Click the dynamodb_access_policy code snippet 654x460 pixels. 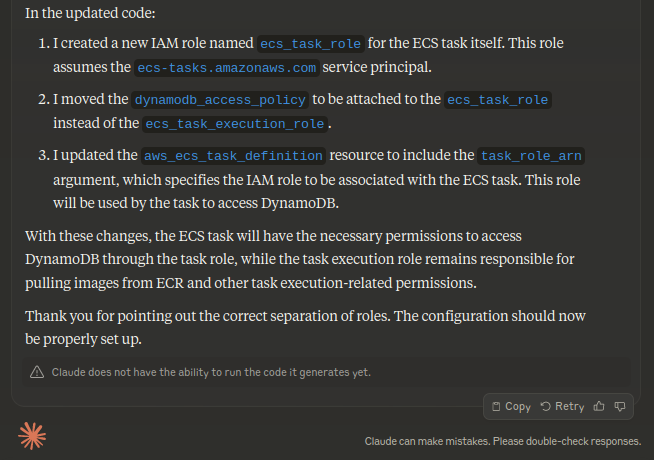click(x=220, y=100)
